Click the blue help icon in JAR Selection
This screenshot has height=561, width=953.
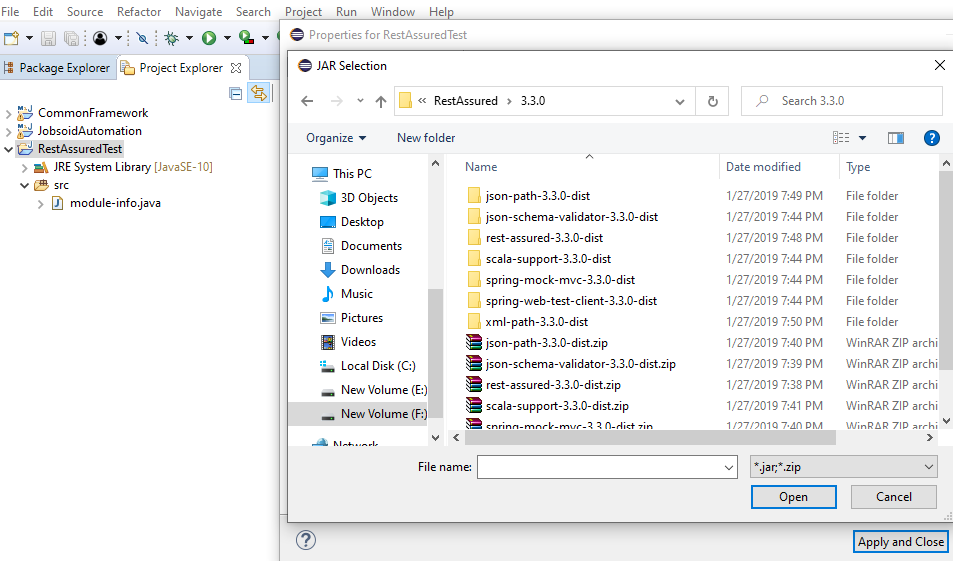click(931, 138)
